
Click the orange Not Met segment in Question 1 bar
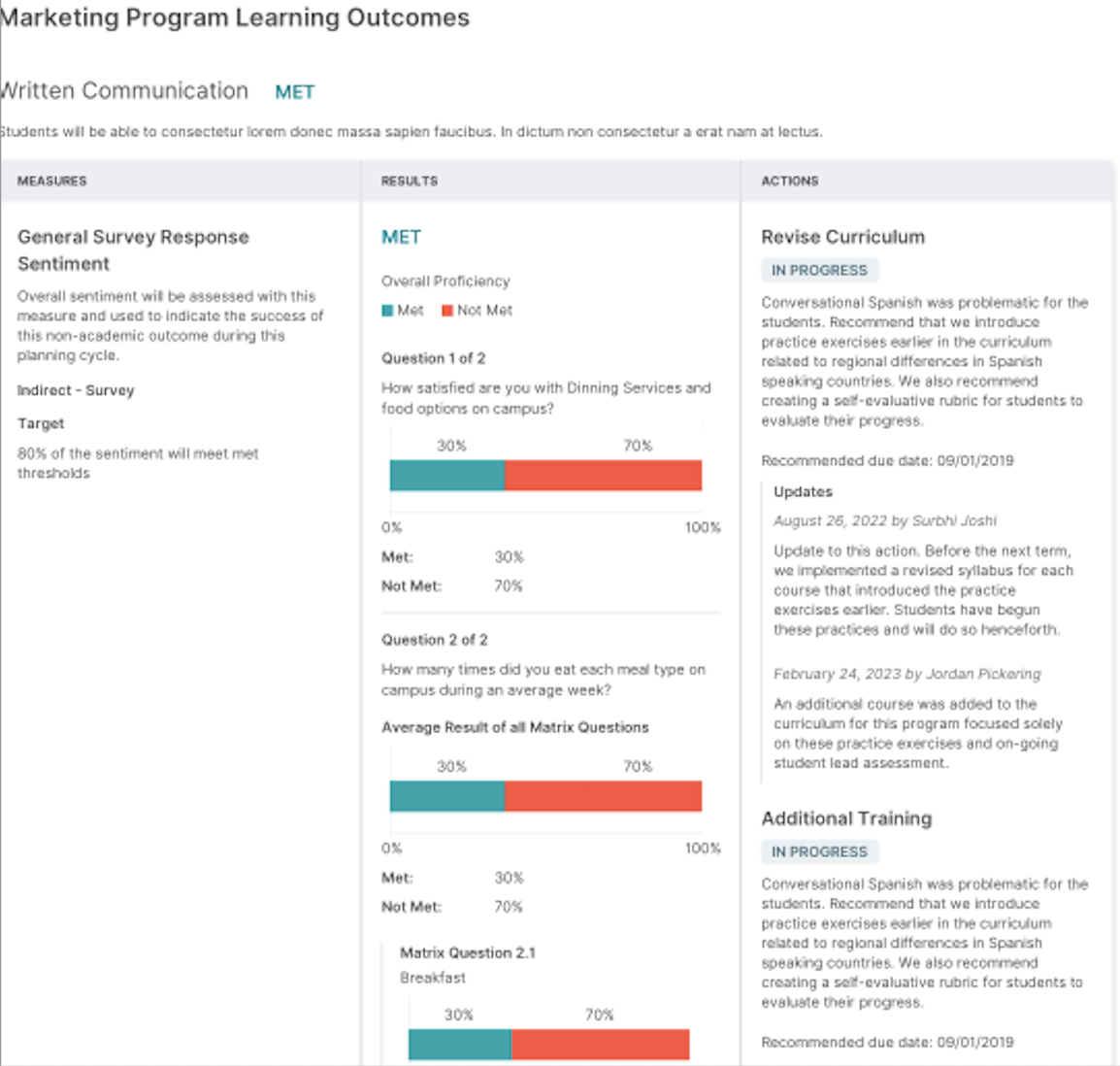[x=603, y=475]
